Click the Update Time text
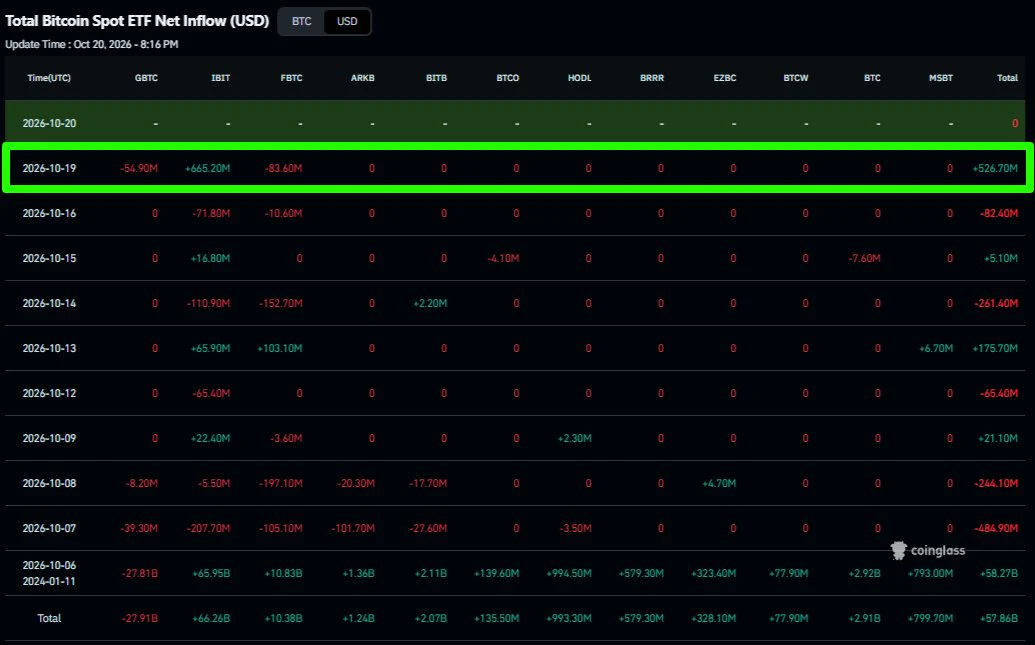 (x=92, y=44)
